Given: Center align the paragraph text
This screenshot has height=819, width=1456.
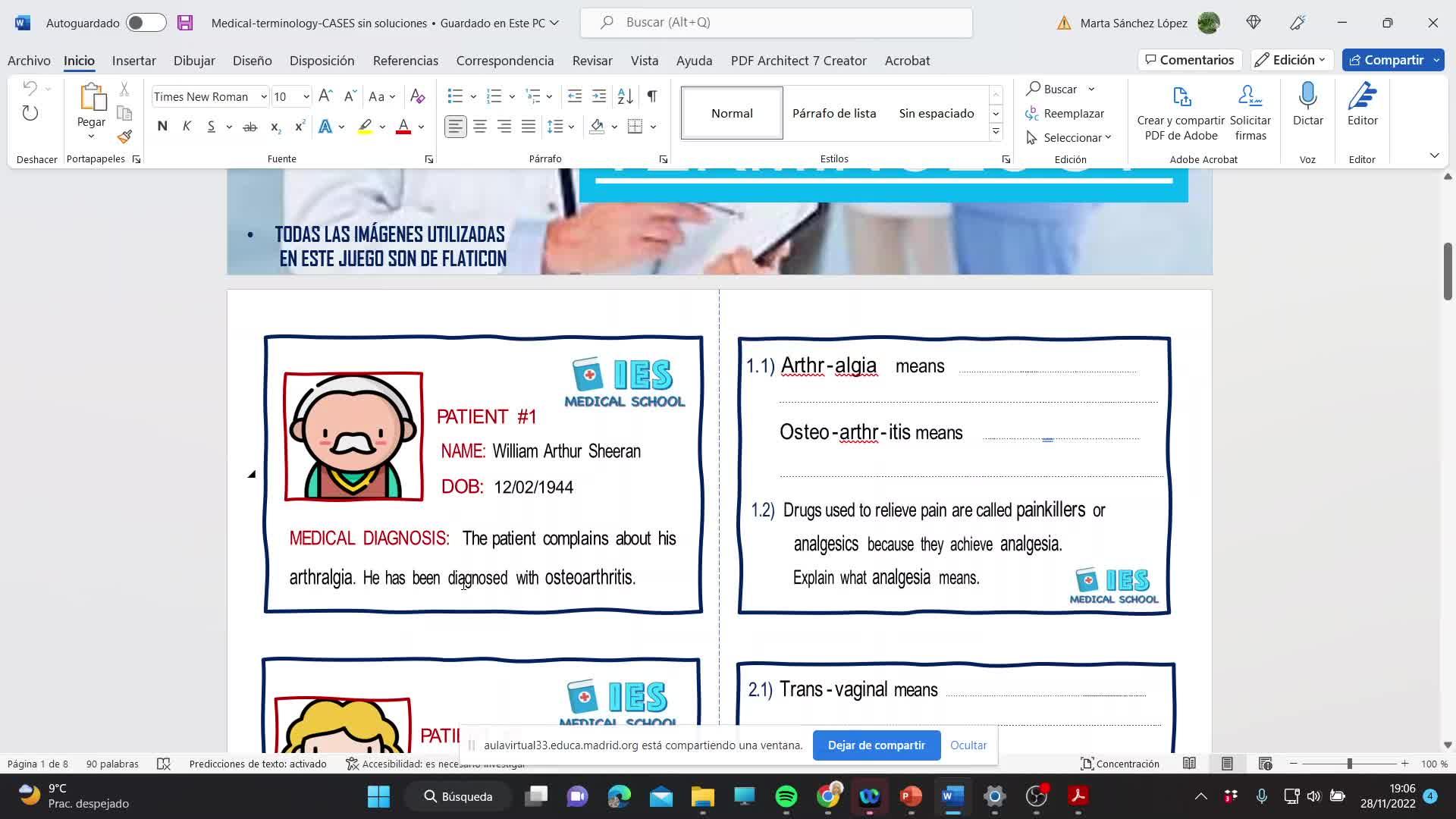Looking at the screenshot, I should (x=480, y=127).
